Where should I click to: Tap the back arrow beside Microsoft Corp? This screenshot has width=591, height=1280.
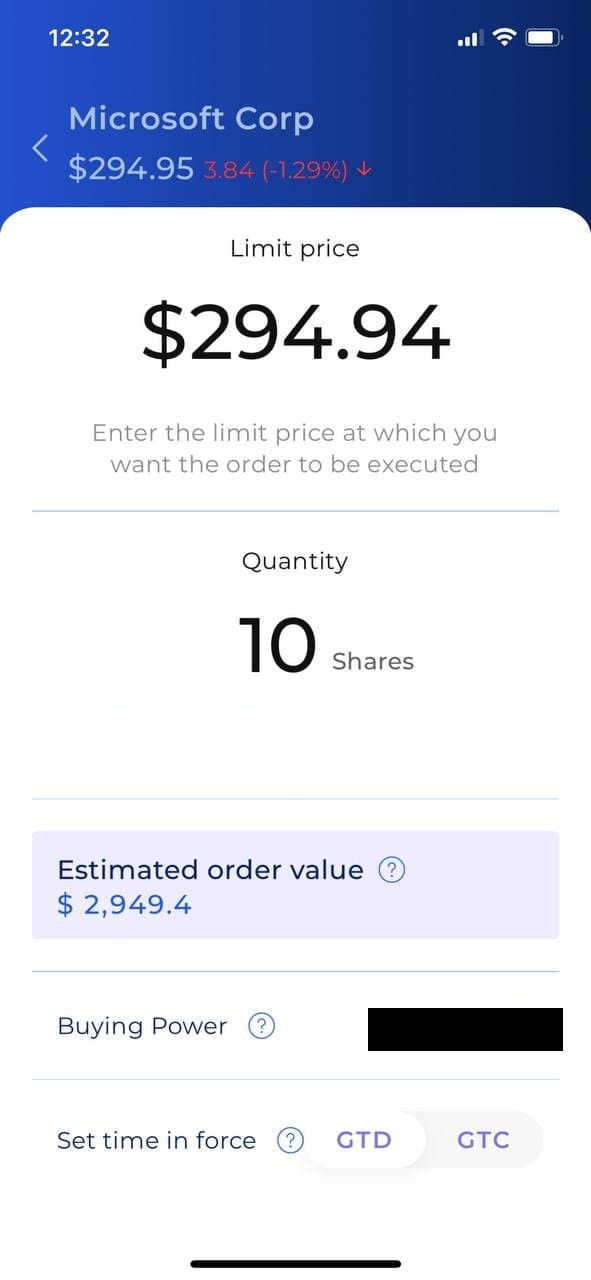pyautogui.click(x=40, y=148)
